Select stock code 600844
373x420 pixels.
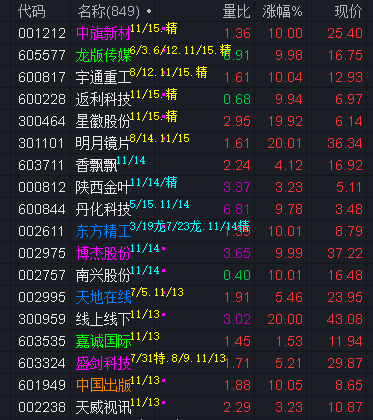click(42, 209)
